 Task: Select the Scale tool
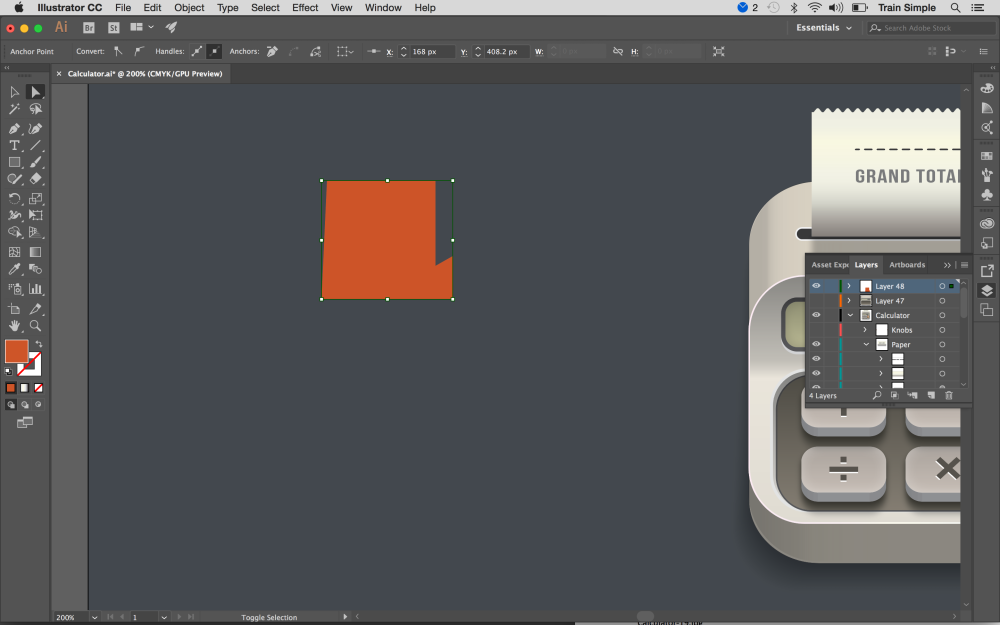pyautogui.click(x=36, y=198)
